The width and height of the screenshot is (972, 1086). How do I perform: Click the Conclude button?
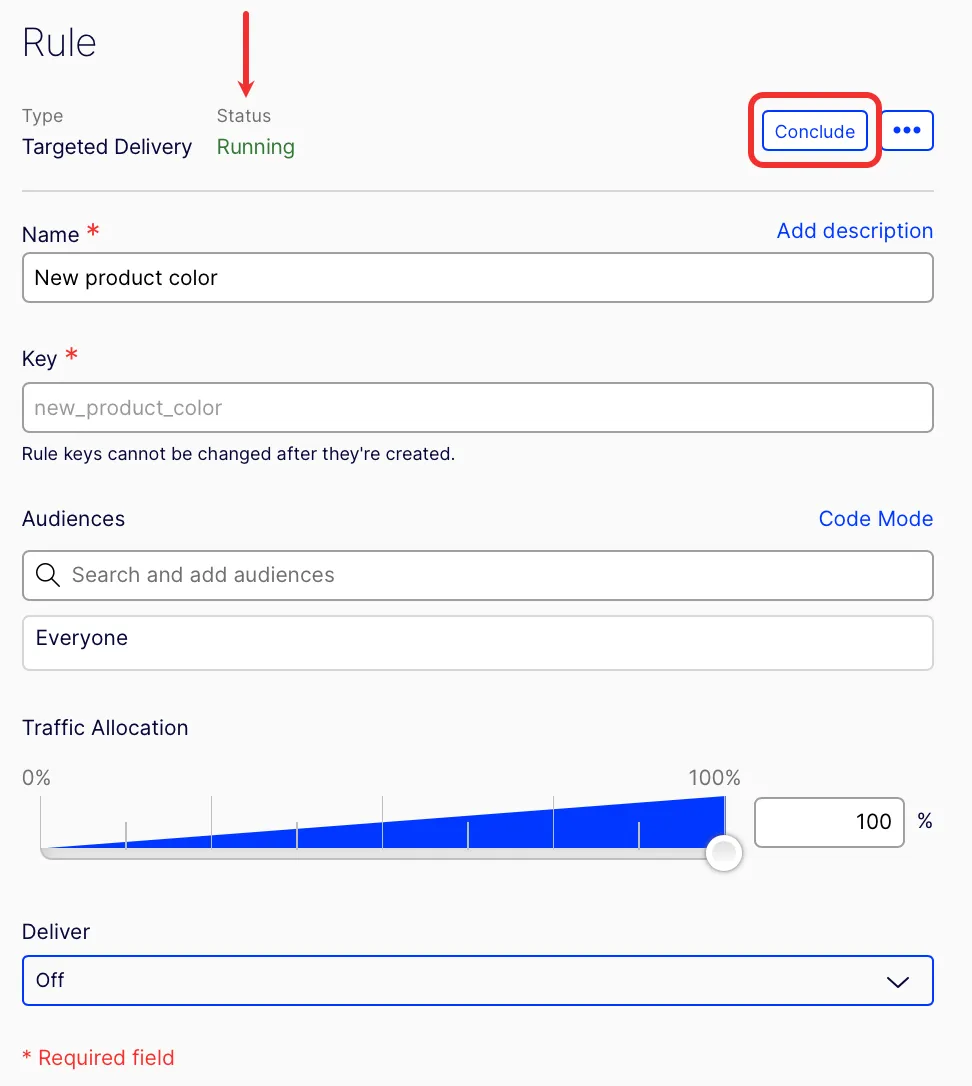pos(814,131)
